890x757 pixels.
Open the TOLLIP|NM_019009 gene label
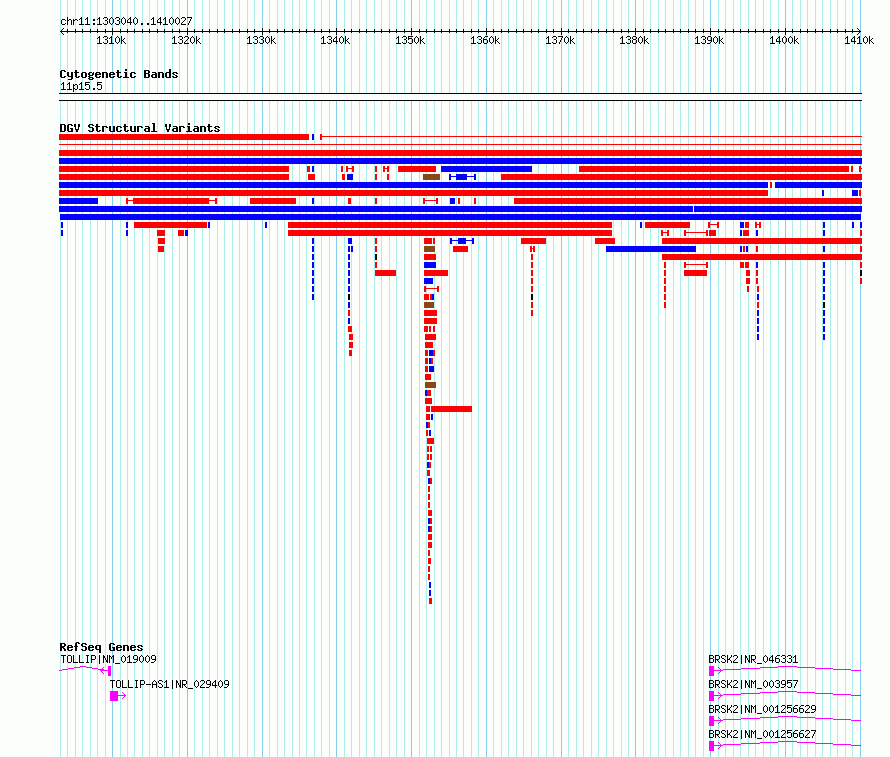click(108, 659)
